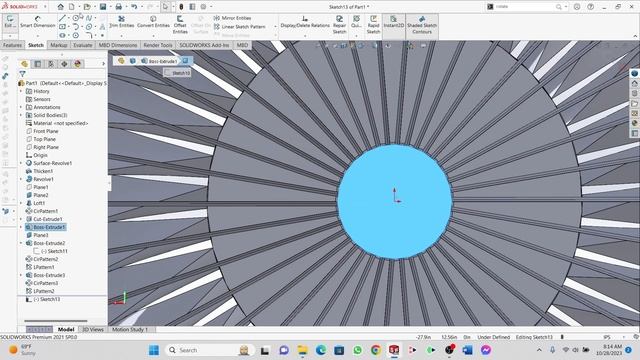Screen dimensions: 640x360
Task: Expand the History folder
Action: pyautogui.click(x=21, y=91)
